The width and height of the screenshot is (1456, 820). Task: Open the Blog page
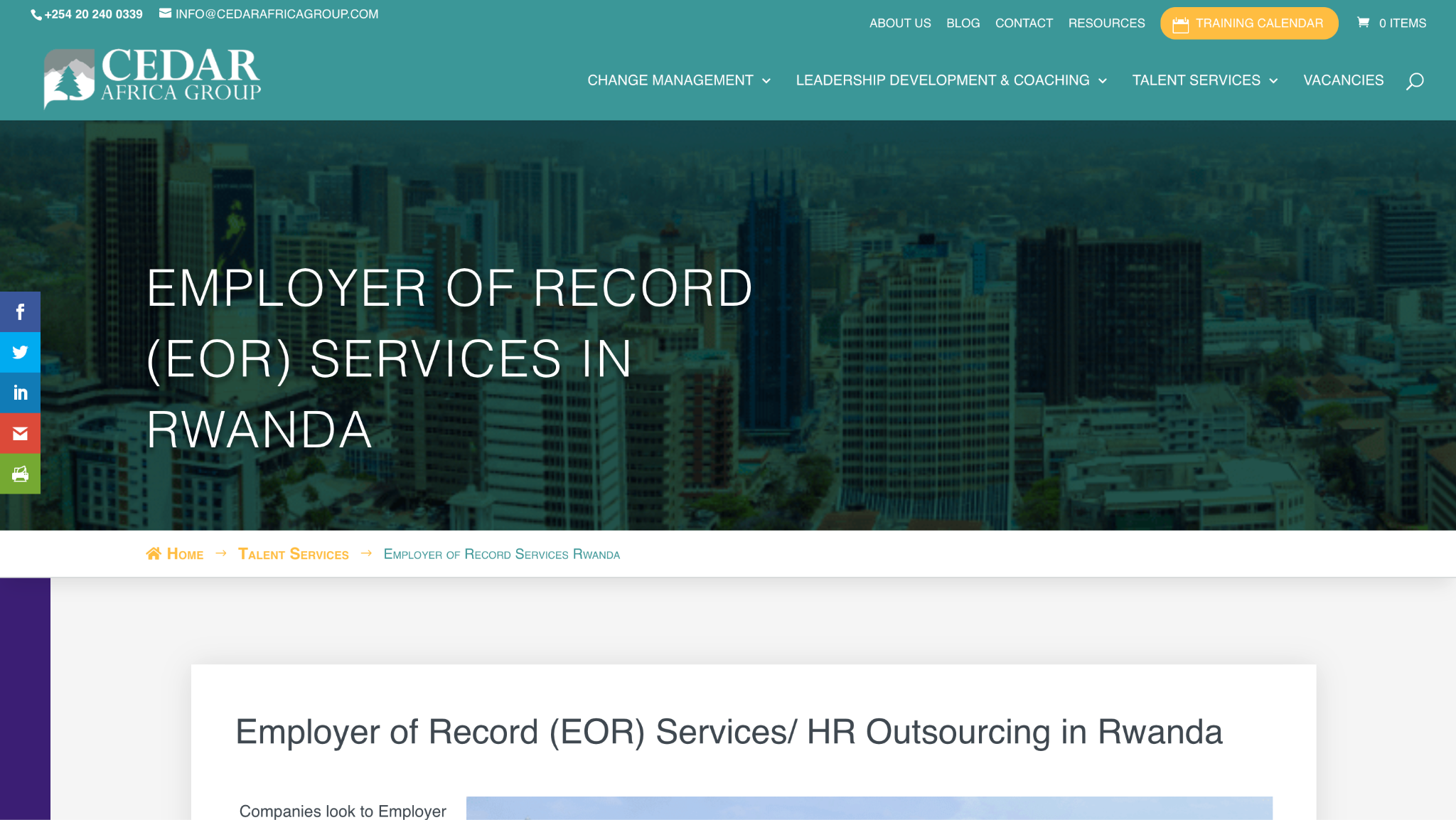[x=963, y=23]
